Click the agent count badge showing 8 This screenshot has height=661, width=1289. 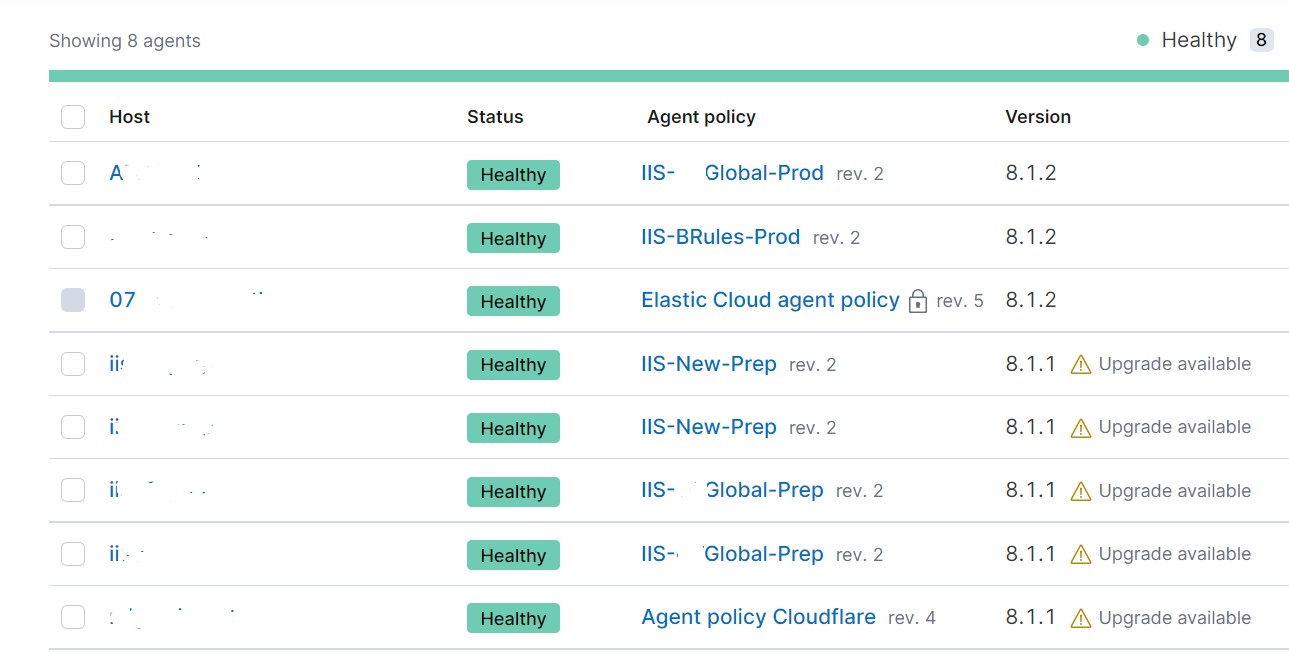tap(1261, 41)
